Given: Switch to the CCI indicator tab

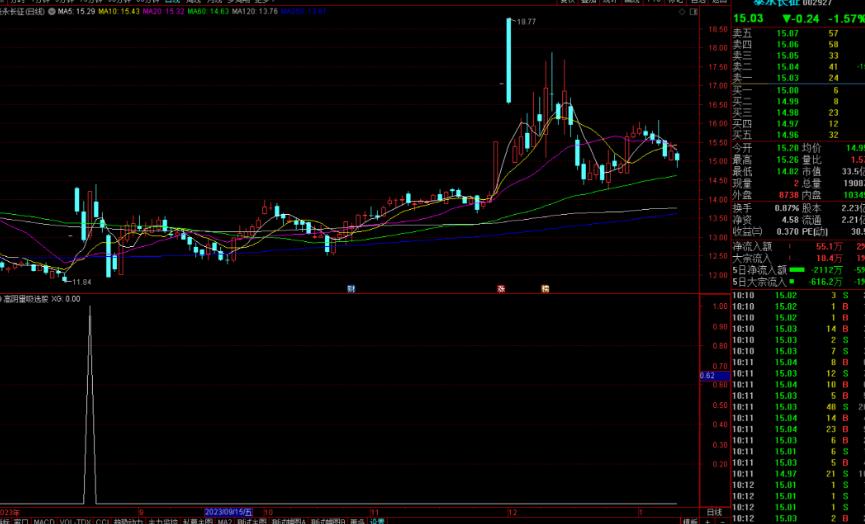Looking at the screenshot, I should [103, 521].
